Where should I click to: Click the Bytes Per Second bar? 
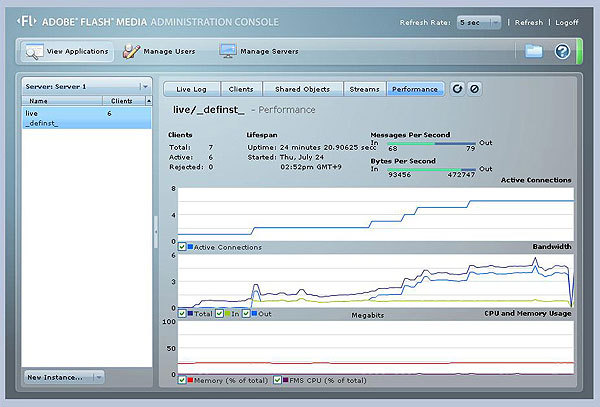tap(431, 170)
